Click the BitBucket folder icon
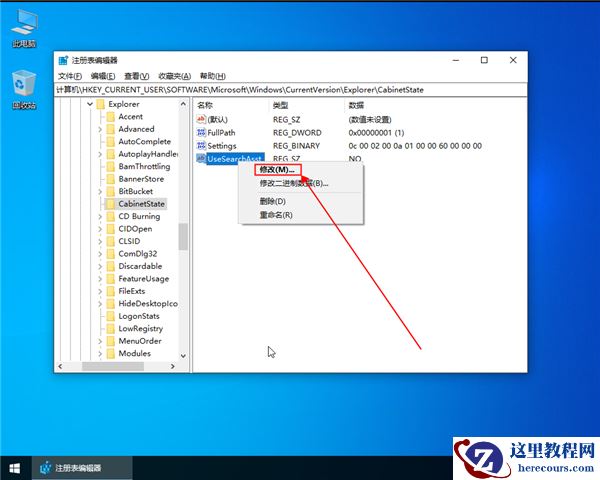The height and width of the screenshot is (480, 600). pos(111,191)
